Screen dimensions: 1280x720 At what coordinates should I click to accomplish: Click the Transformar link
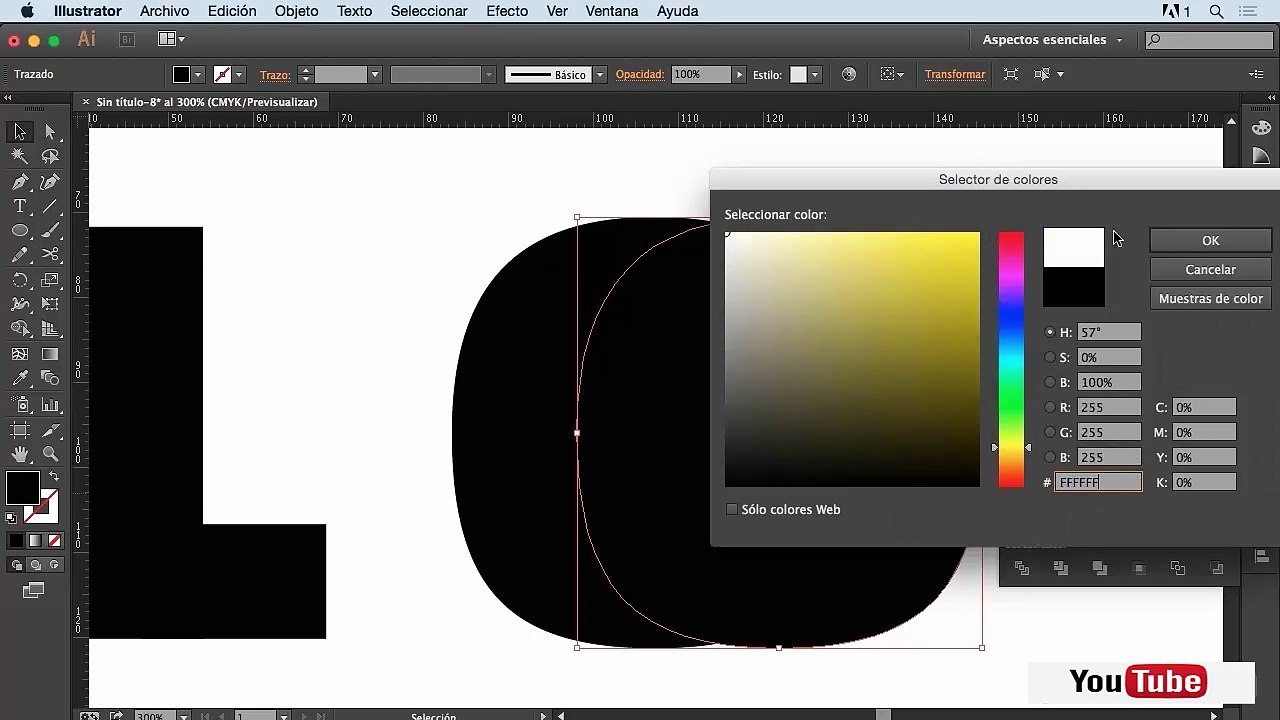coord(955,74)
